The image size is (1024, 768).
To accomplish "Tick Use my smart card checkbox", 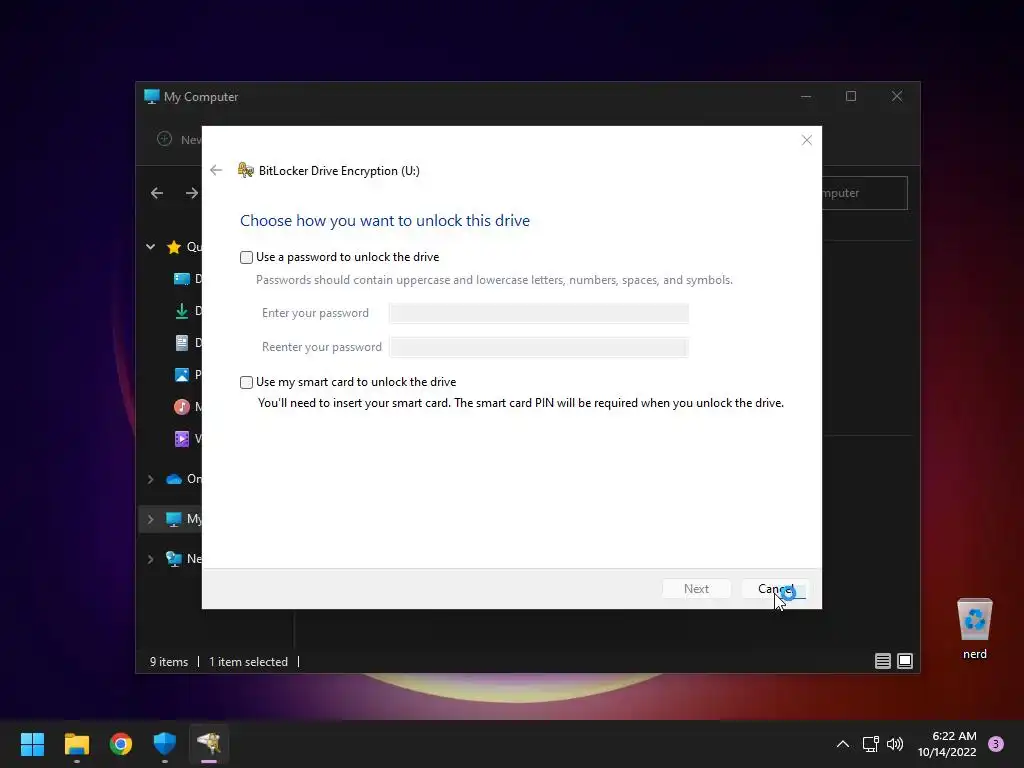I will (x=246, y=382).
